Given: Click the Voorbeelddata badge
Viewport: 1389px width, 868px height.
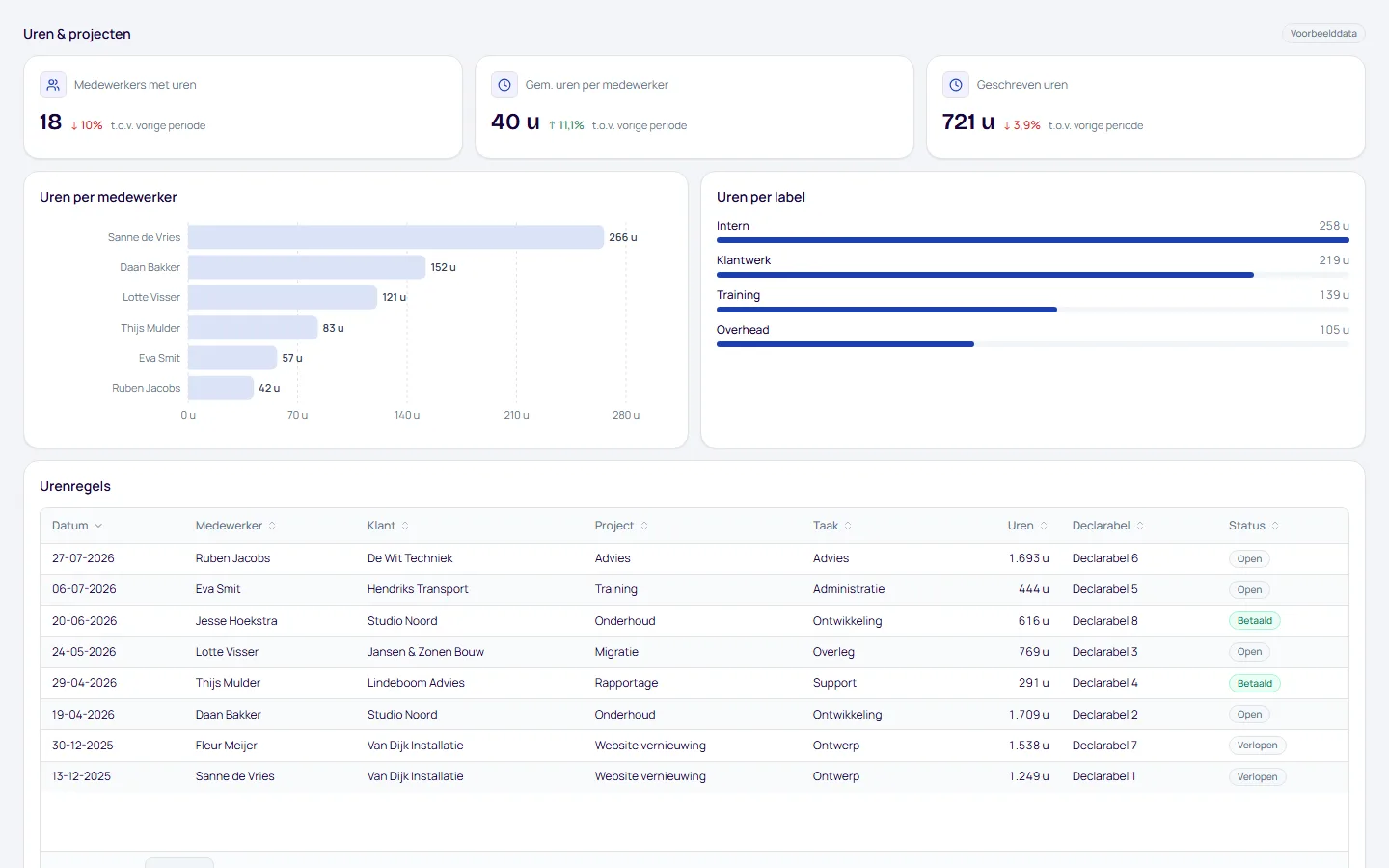Looking at the screenshot, I should (1323, 34).
